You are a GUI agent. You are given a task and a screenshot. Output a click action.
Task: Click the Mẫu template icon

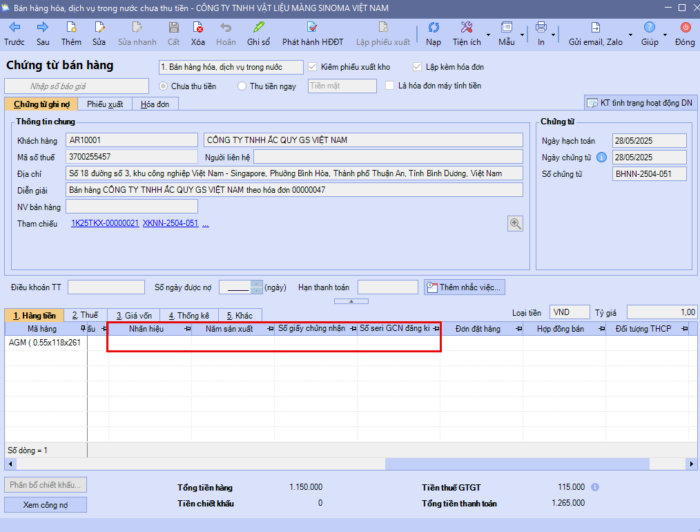point(506,27)
